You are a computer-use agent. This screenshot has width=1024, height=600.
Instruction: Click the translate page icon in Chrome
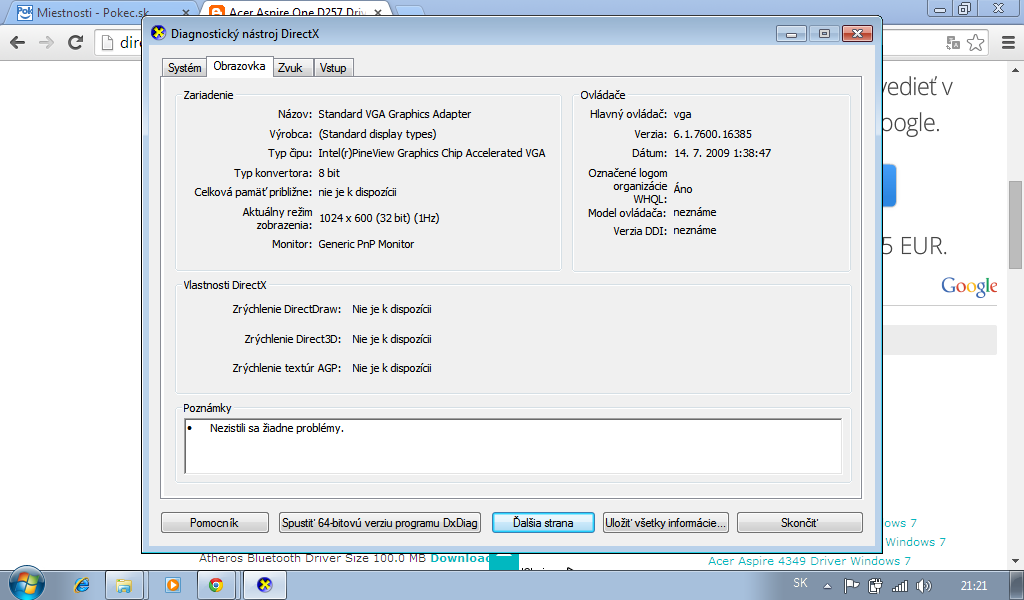point(953,42)
